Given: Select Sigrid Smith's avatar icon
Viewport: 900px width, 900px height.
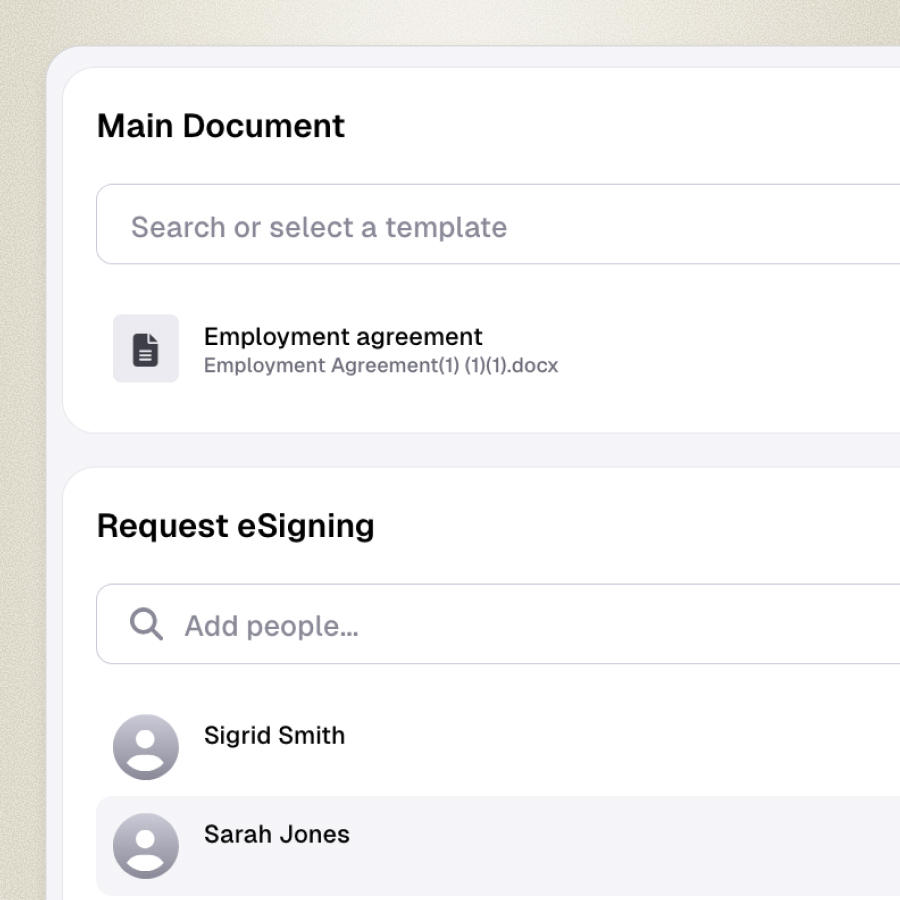Looking at the screenshot, I should pyautogui.click(x=145, y=746).
